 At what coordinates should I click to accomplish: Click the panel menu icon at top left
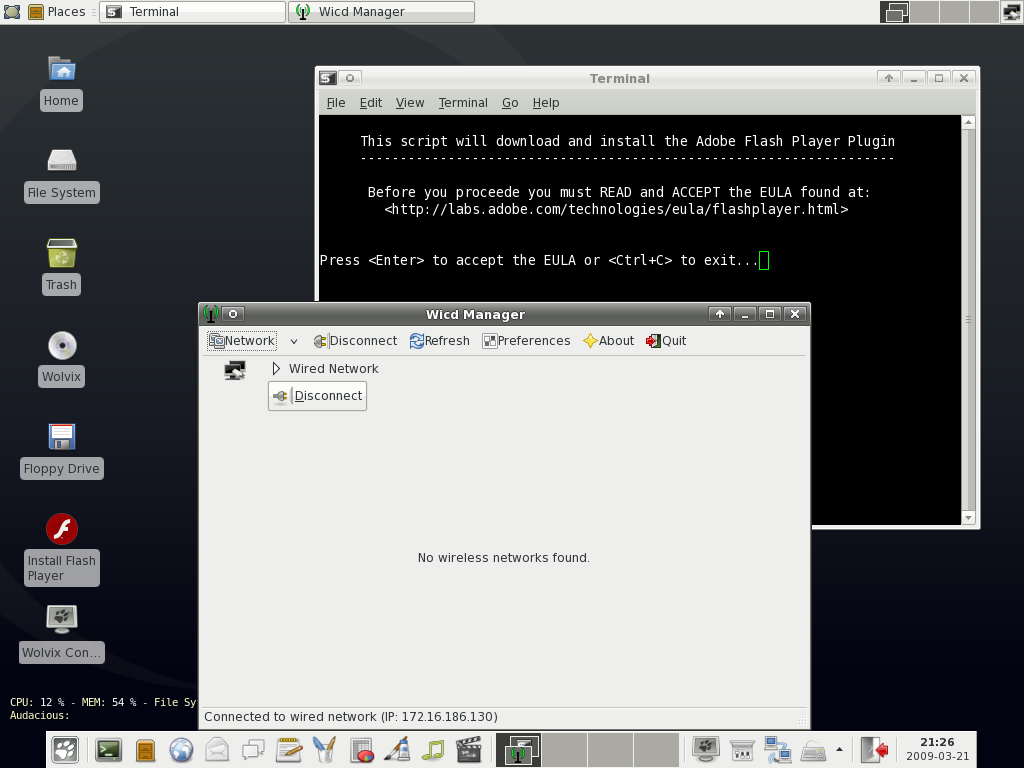tap(12, 12)
